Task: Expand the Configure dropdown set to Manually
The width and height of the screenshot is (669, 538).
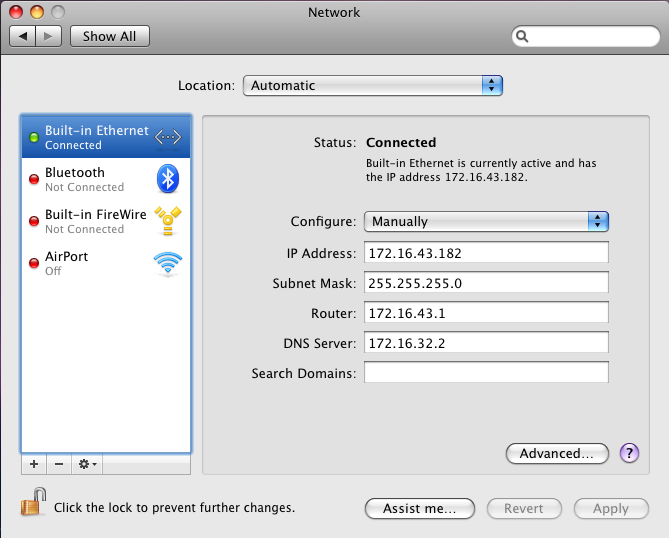Action: tap(486, 222)
